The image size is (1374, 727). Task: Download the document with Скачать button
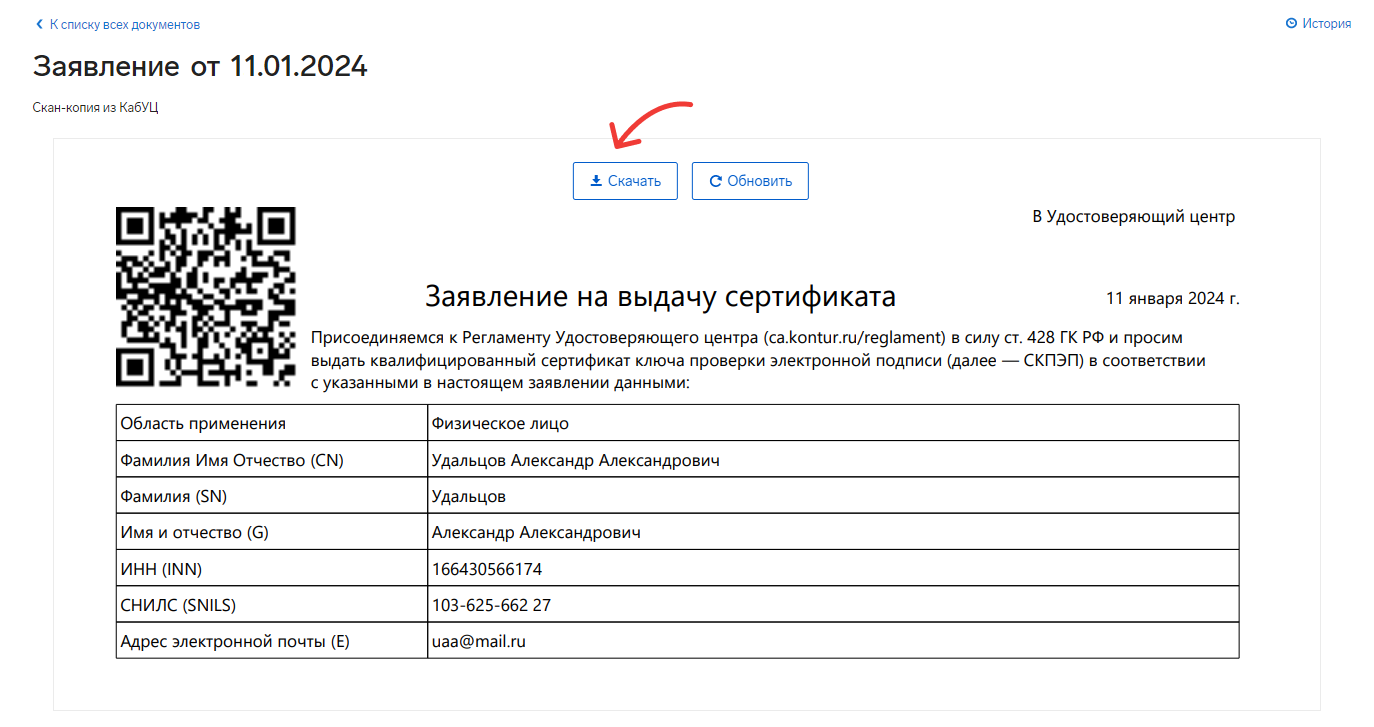tap(625, 181)
